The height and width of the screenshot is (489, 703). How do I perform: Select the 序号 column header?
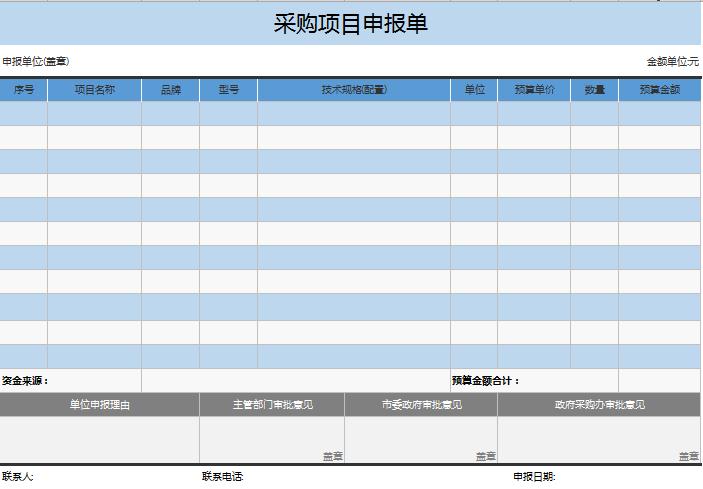24,90
